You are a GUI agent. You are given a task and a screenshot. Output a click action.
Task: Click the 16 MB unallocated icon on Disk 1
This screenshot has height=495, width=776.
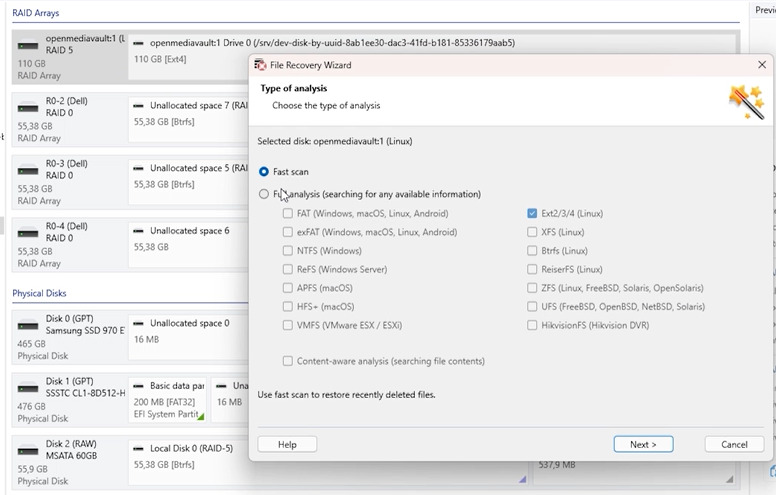(222, 386)
